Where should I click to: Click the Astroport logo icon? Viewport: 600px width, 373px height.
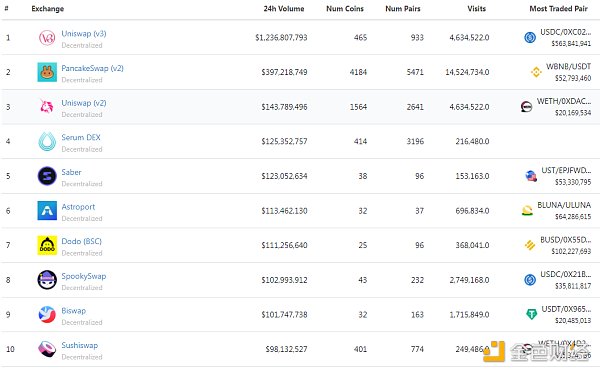coord(47,211)
